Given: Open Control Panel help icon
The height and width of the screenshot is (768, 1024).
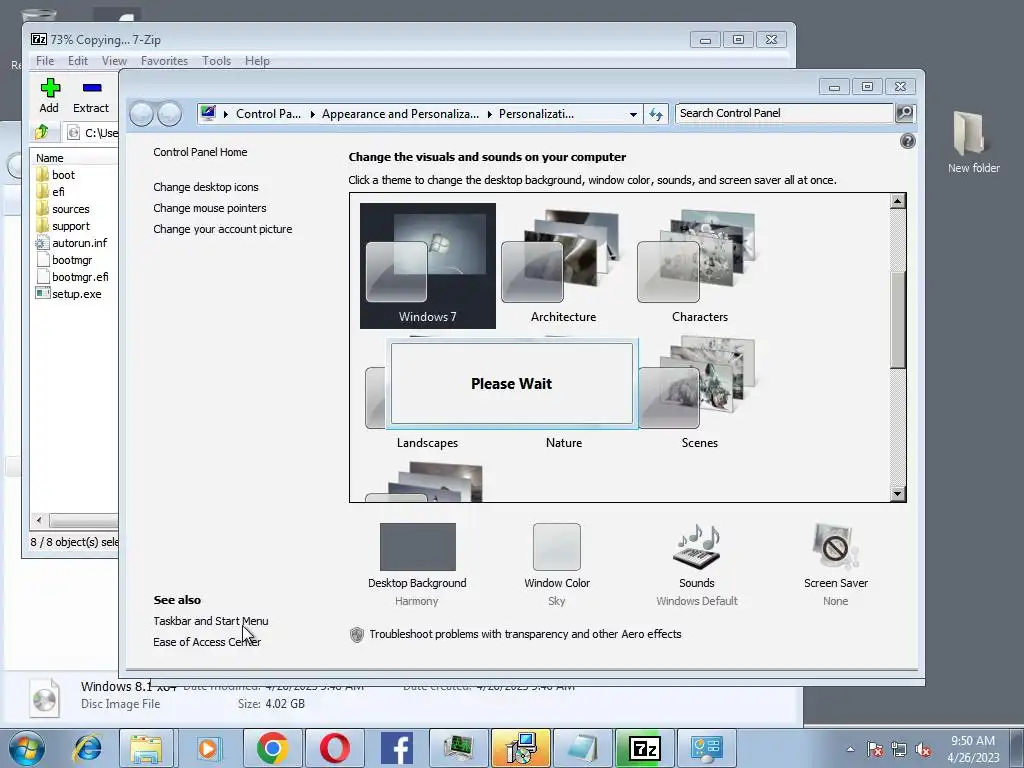Looking at the screenshot, I should point(907,141).
